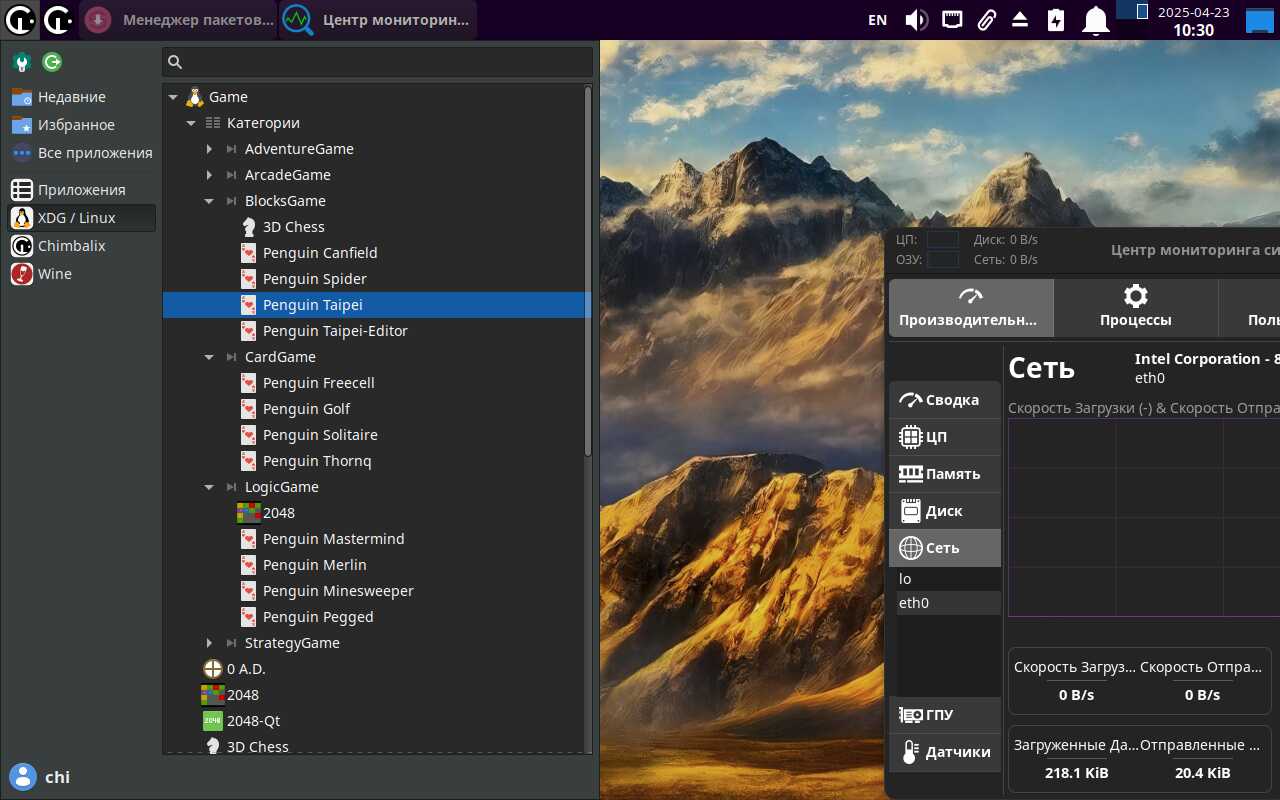1280x800 pixels.
Task: Expand the AdventureGame category
Action: [x=209, y=149]
